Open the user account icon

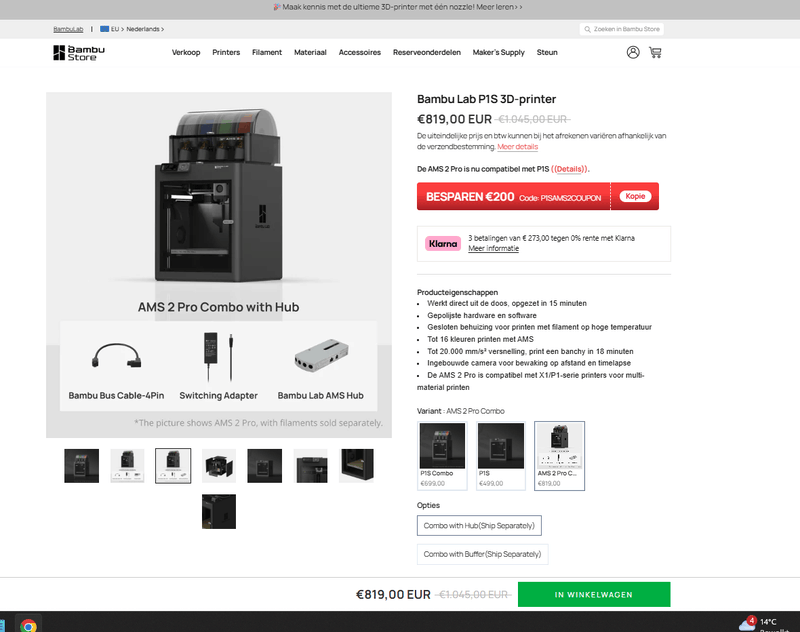(x=633, y=52)
